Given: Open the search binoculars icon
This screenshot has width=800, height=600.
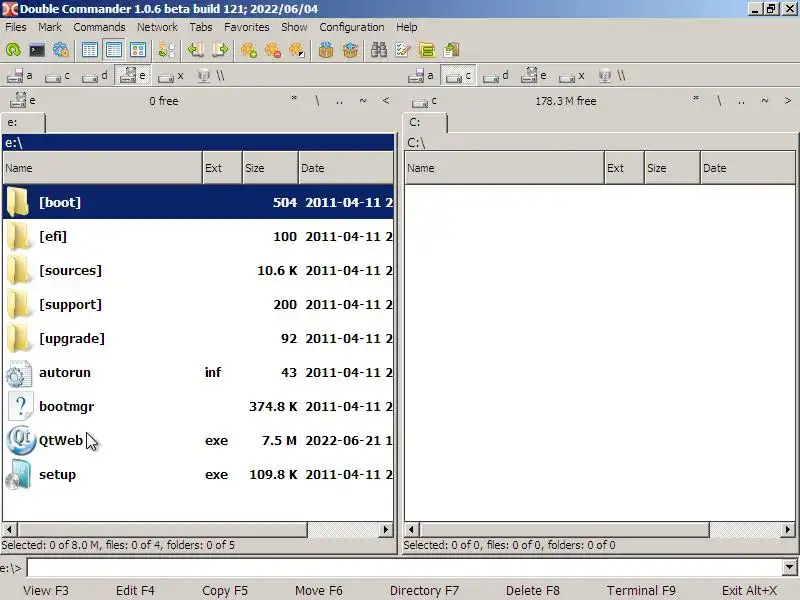Looking at the screenshot, I should click(x=379, y=50).
